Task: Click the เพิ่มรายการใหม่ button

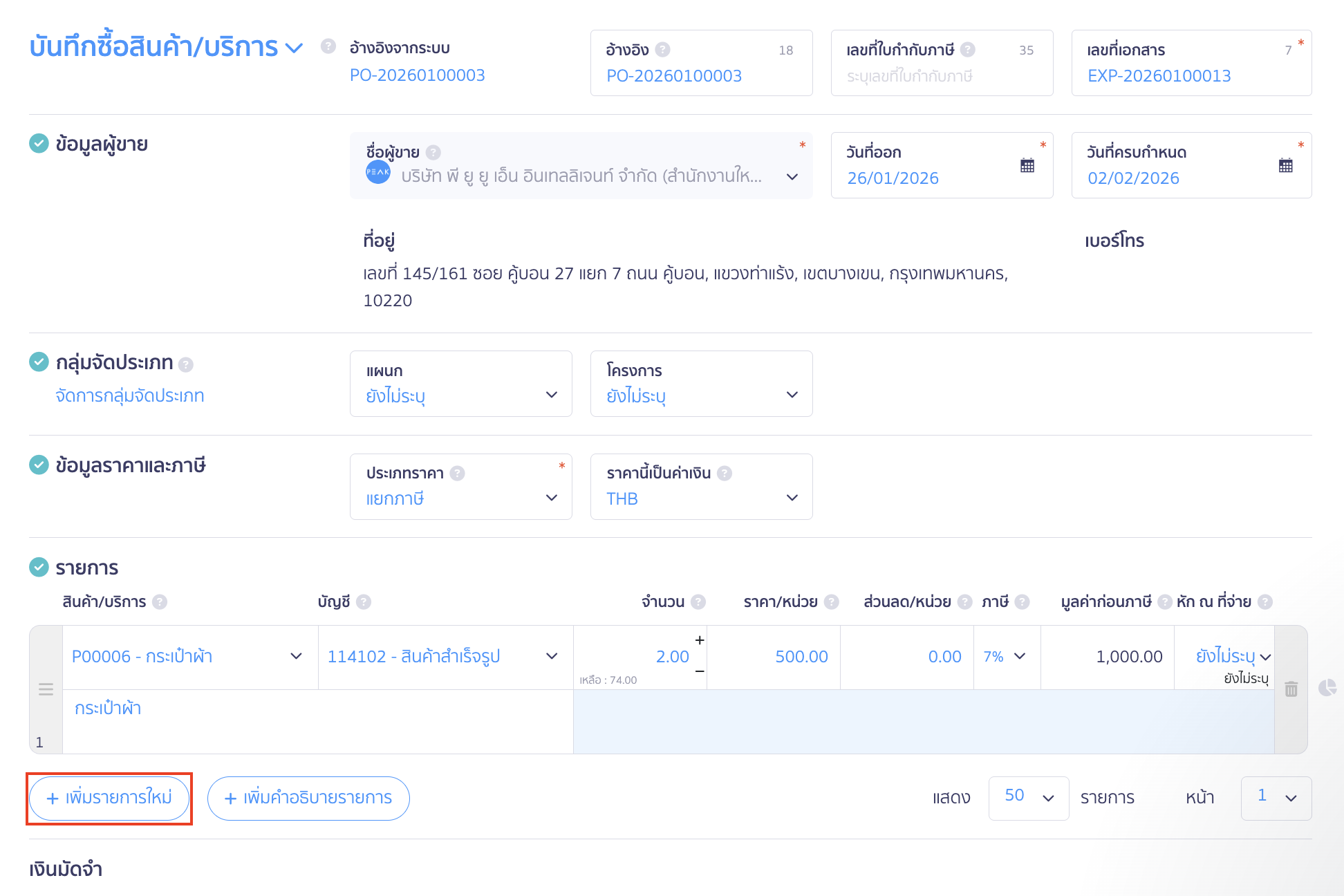Action: pyautogui.click(x=109, y=798)
